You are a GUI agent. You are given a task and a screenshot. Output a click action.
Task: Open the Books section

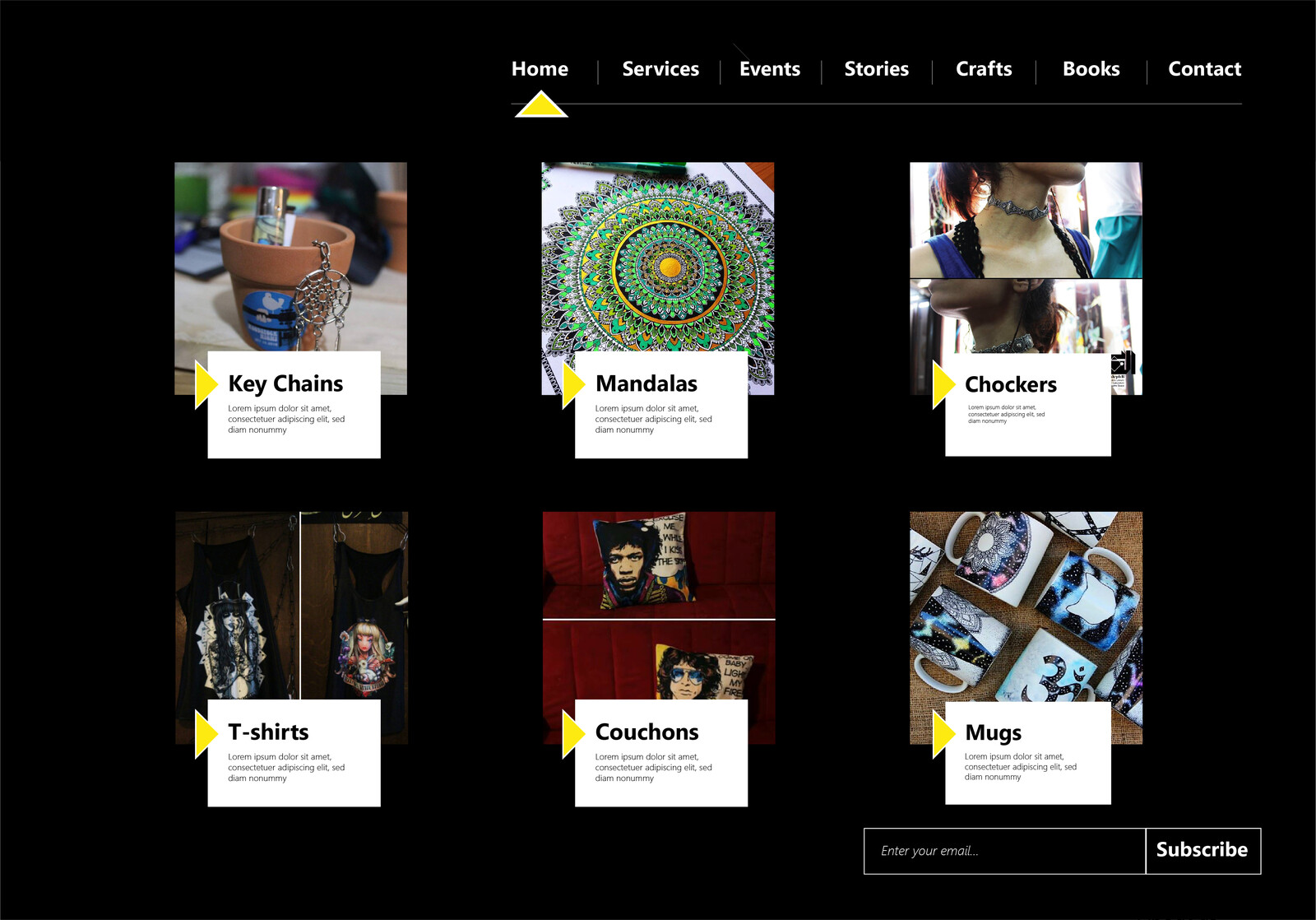tap(1091, 69)
